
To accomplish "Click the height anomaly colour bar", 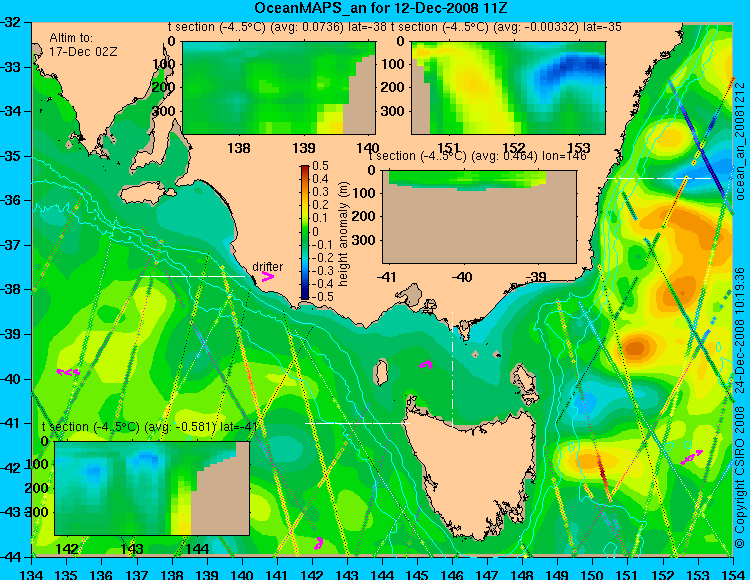I will [305, 233].
